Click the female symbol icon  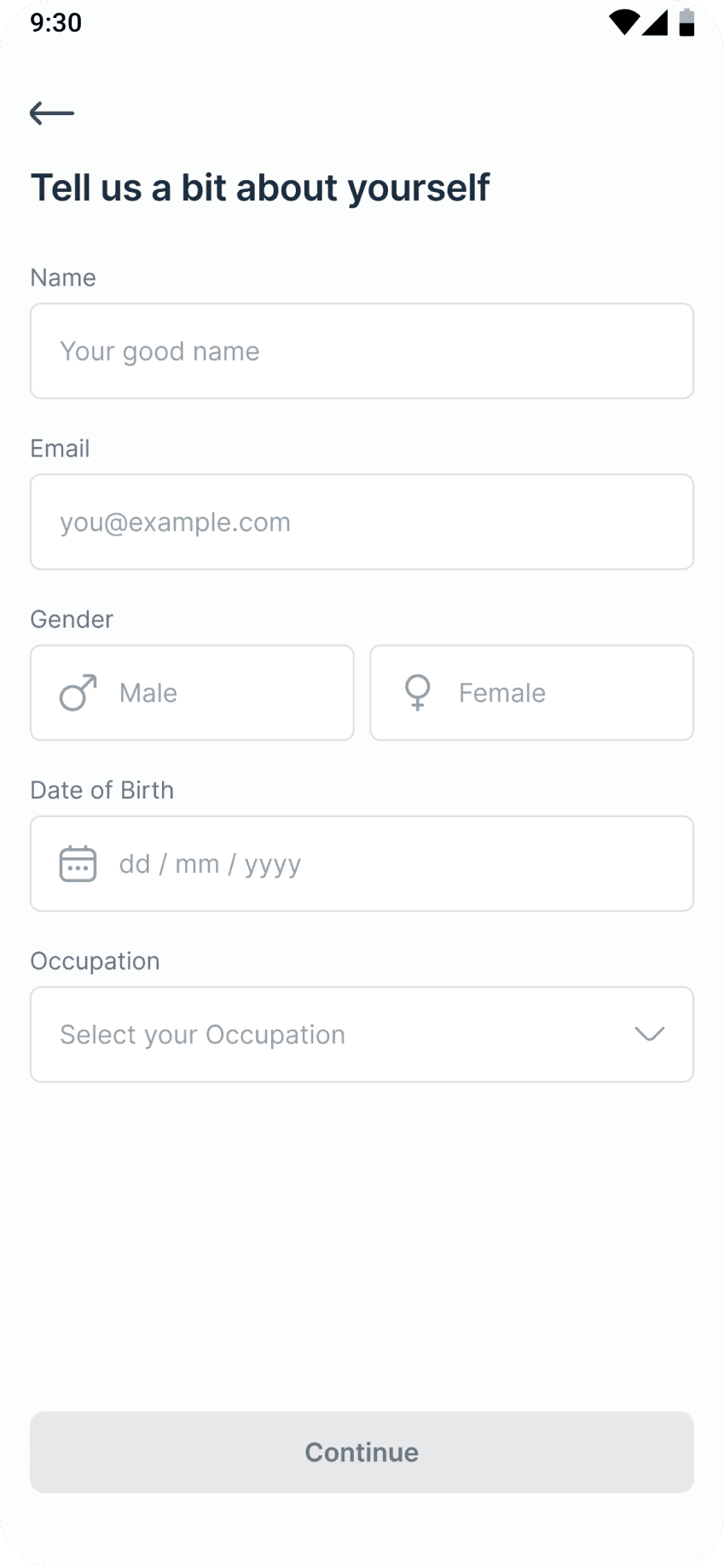point(418,693)
